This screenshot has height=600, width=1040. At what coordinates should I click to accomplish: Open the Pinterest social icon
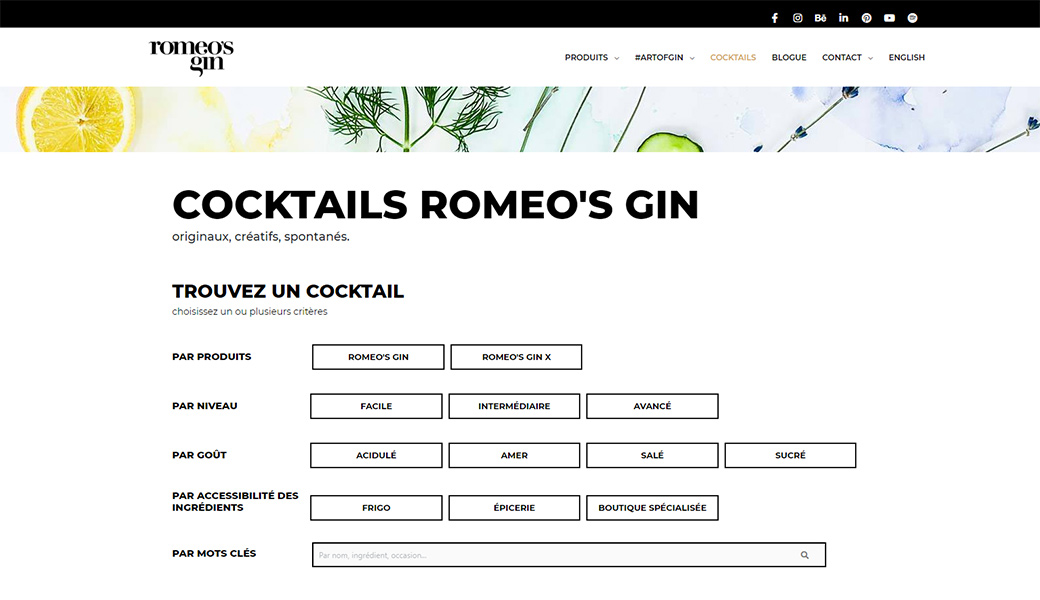coord(866,18)
